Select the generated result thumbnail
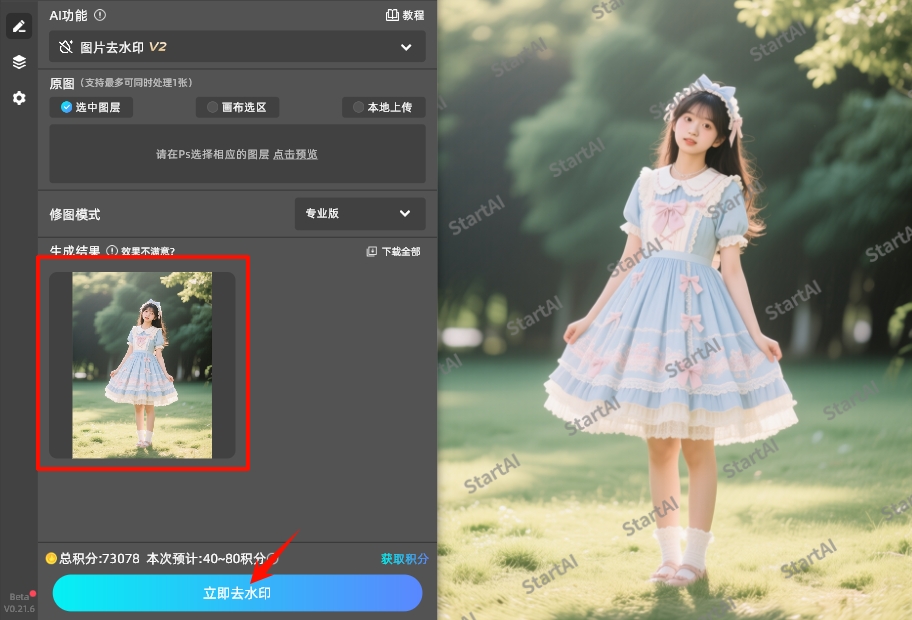Image resolution: width=912 pixels, height=620 pixels. point(143,365)
